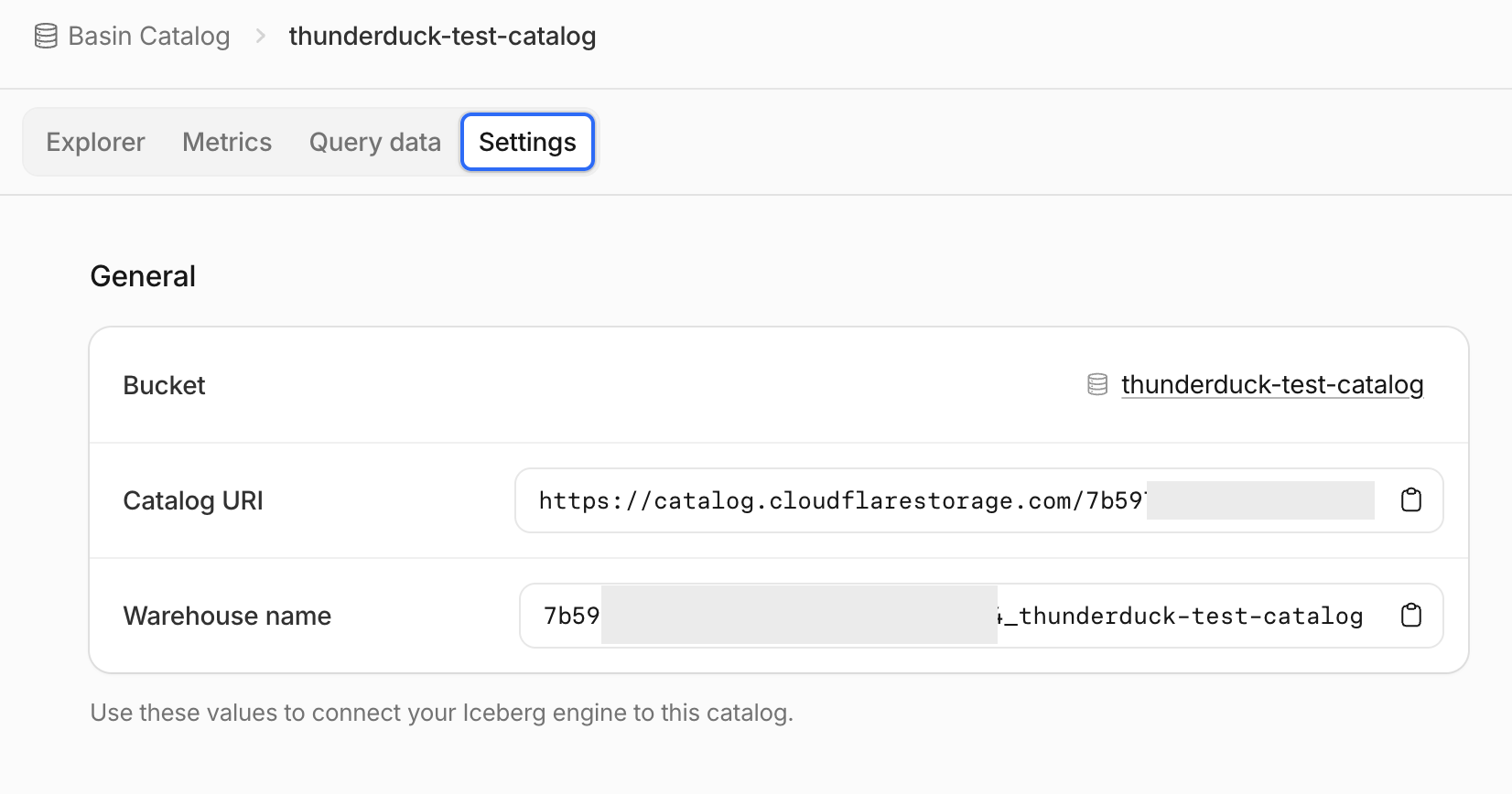Select the Settings tab

coord(528,142)
